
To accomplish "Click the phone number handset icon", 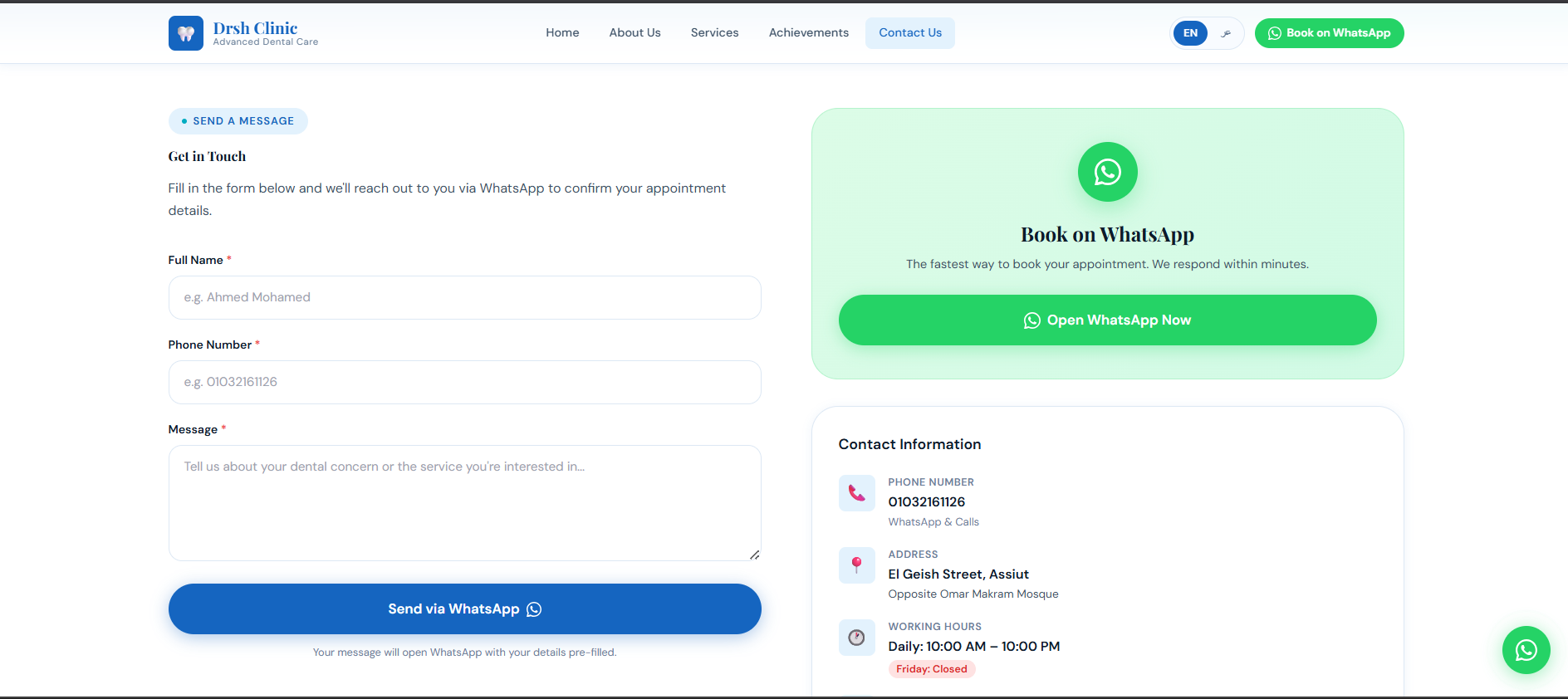I will point(856,493).
